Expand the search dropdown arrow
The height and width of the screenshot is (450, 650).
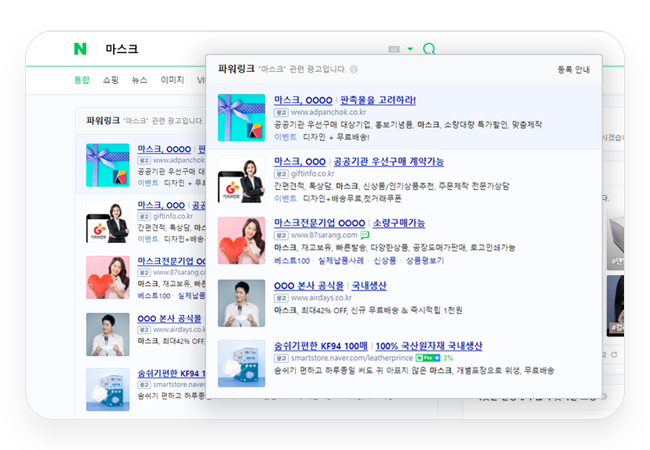click(410, 49)
